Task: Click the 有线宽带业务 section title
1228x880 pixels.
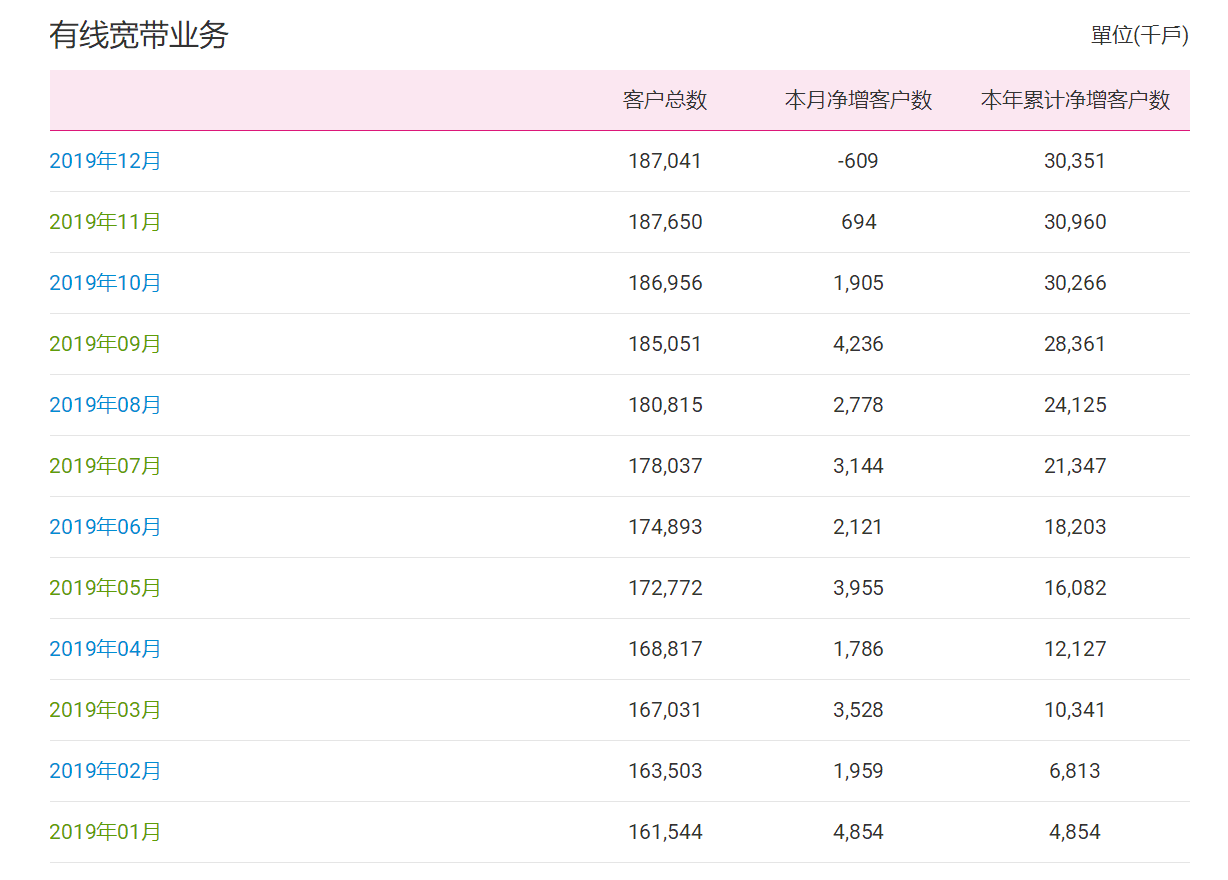Action: point(139,36)
